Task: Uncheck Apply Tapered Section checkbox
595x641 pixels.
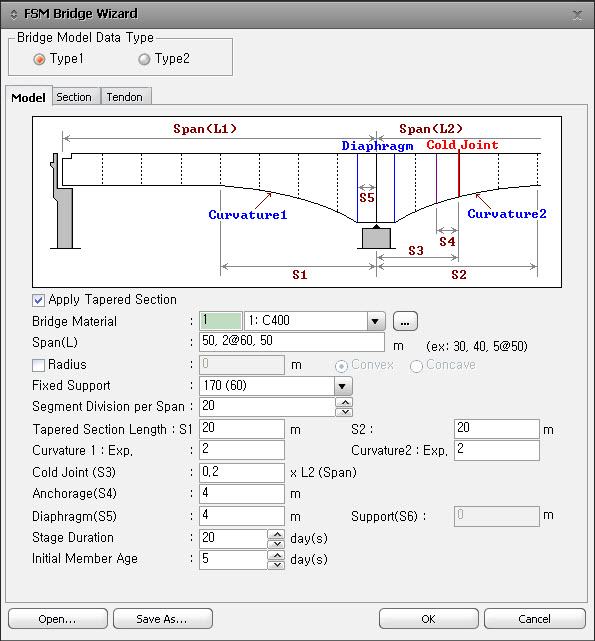Action: pyautogui.click(x=38, y=300)
